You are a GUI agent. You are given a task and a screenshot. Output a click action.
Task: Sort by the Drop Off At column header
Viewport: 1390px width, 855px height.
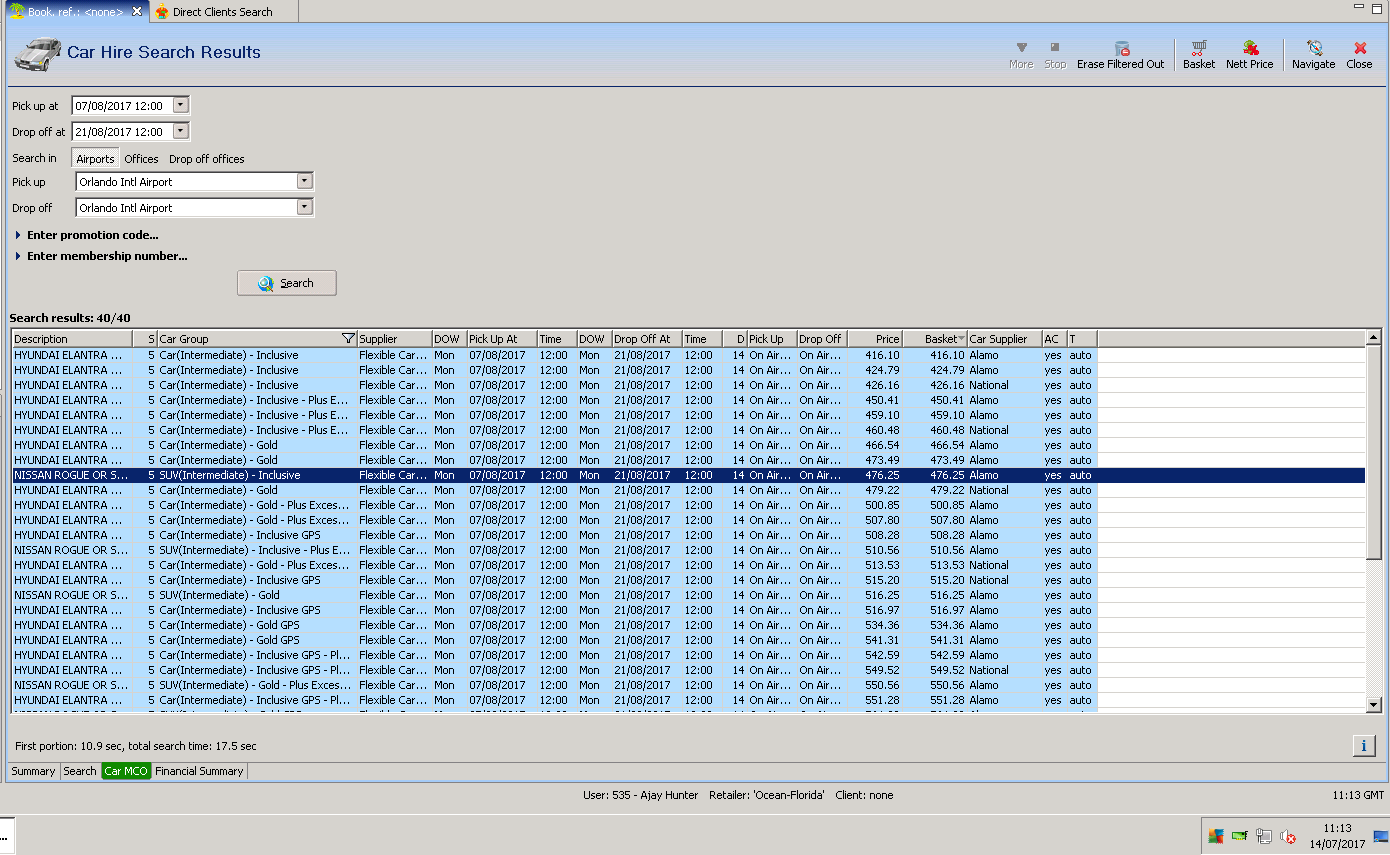point(647,338)
